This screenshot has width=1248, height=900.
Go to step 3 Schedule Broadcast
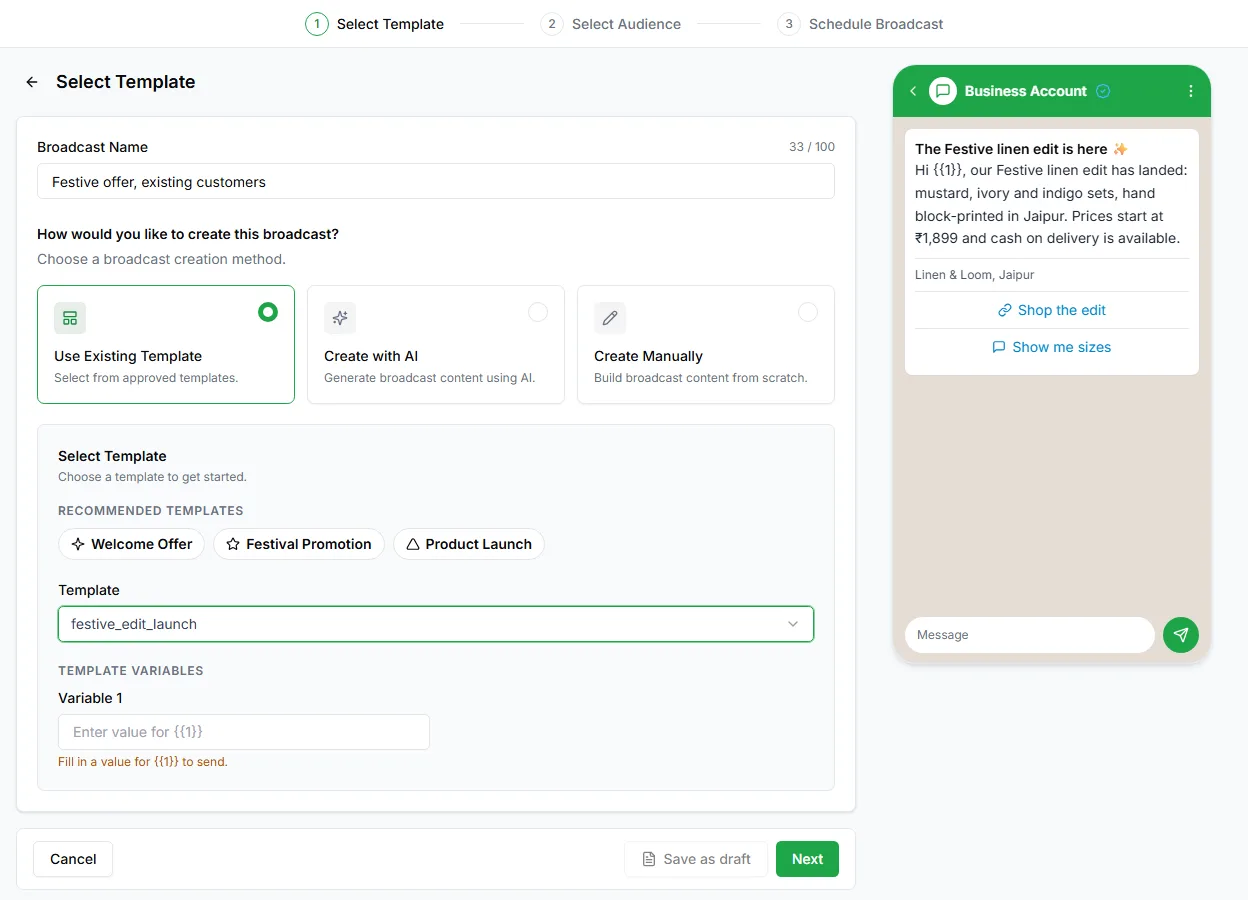pos(861,24)
